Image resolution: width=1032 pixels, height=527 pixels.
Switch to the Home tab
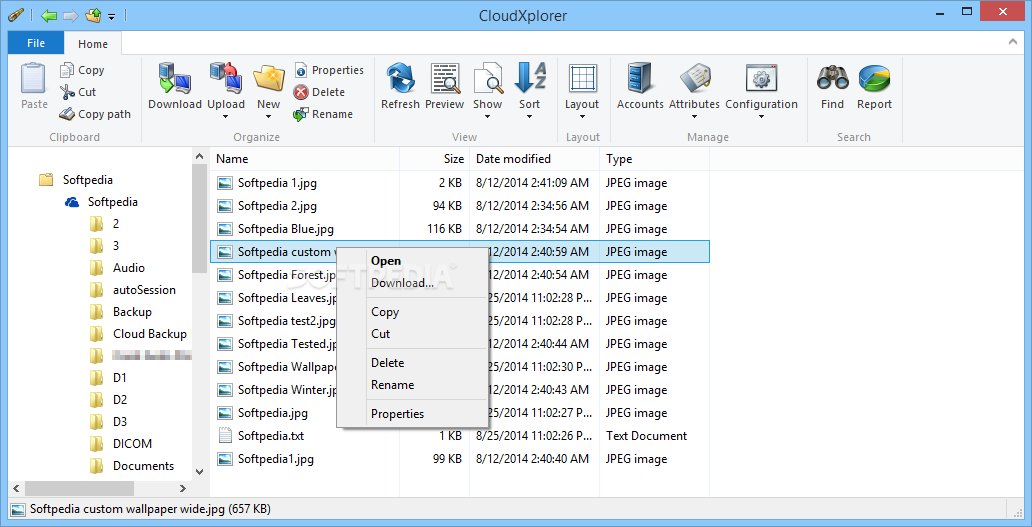(x=93, y=43)
